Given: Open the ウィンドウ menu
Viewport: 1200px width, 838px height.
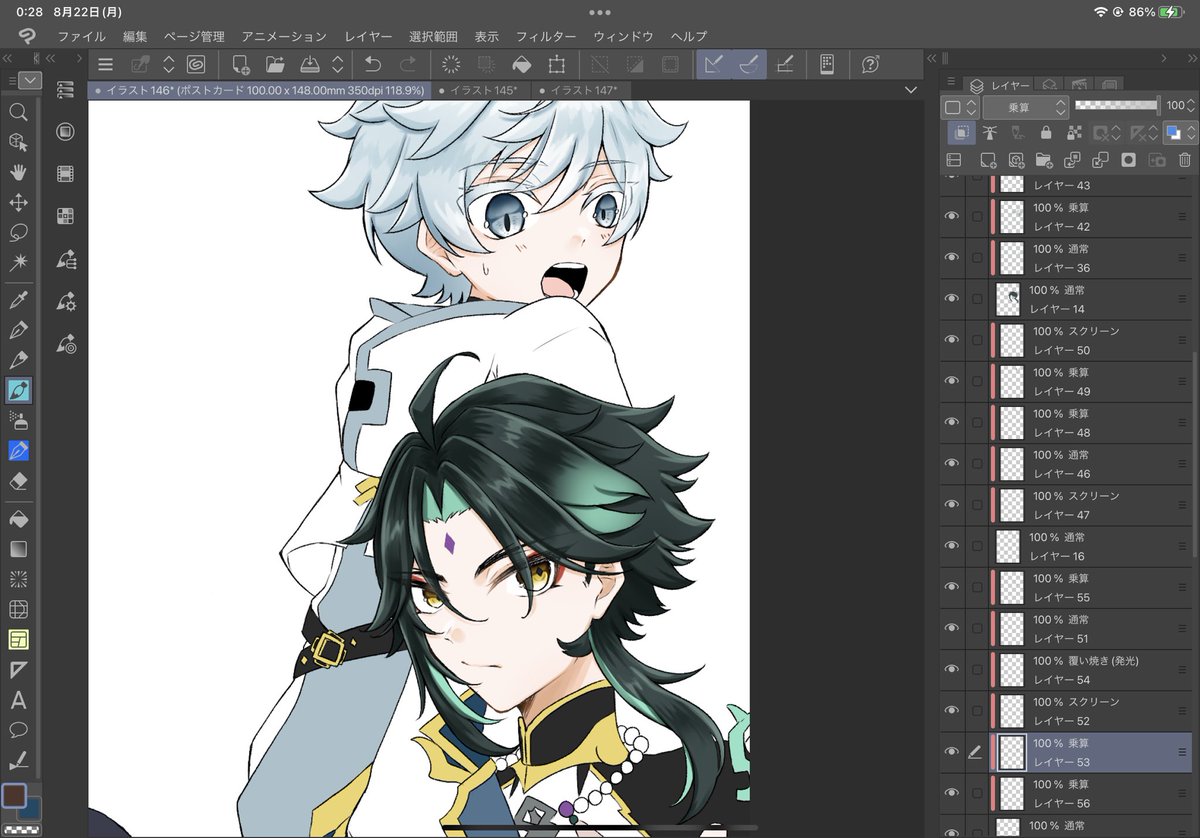Looking at the screenshot, I should [x=623, y=36].
